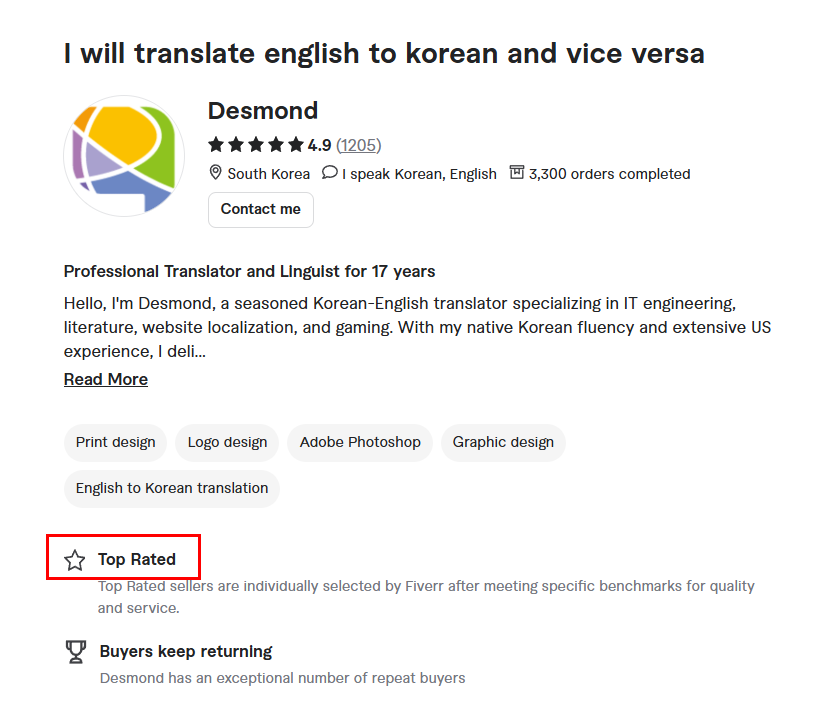Click the 4.9 rating score

coord(320,145)
